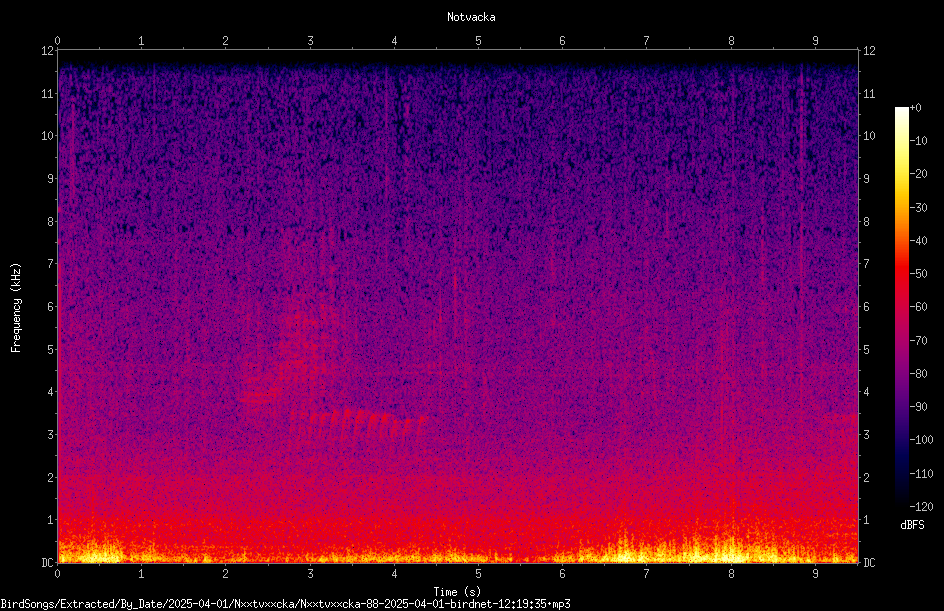This screenshot has width=944, height=611.
Task: Select the 4 second marker on bottom axis
Action: [x=394, y=574]
